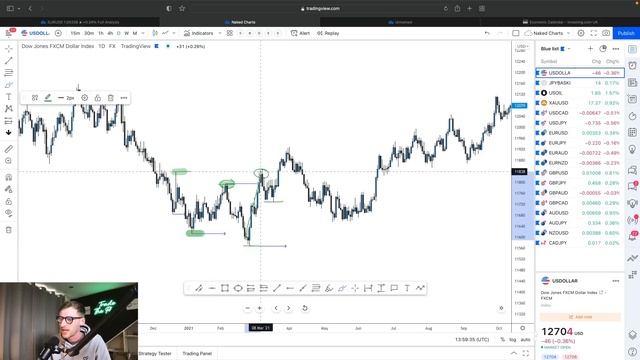
Task: Take a chart snapshot with camera icon
Action: click(x=606, y=33)
